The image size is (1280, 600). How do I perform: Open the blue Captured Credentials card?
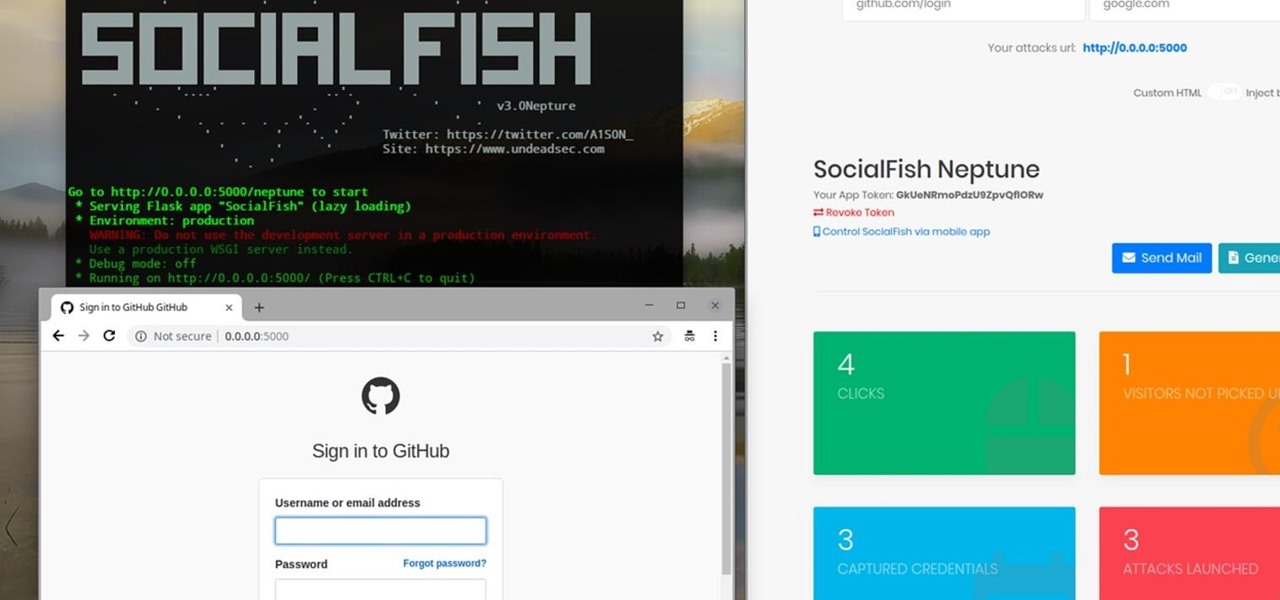[x=944, y=553]
